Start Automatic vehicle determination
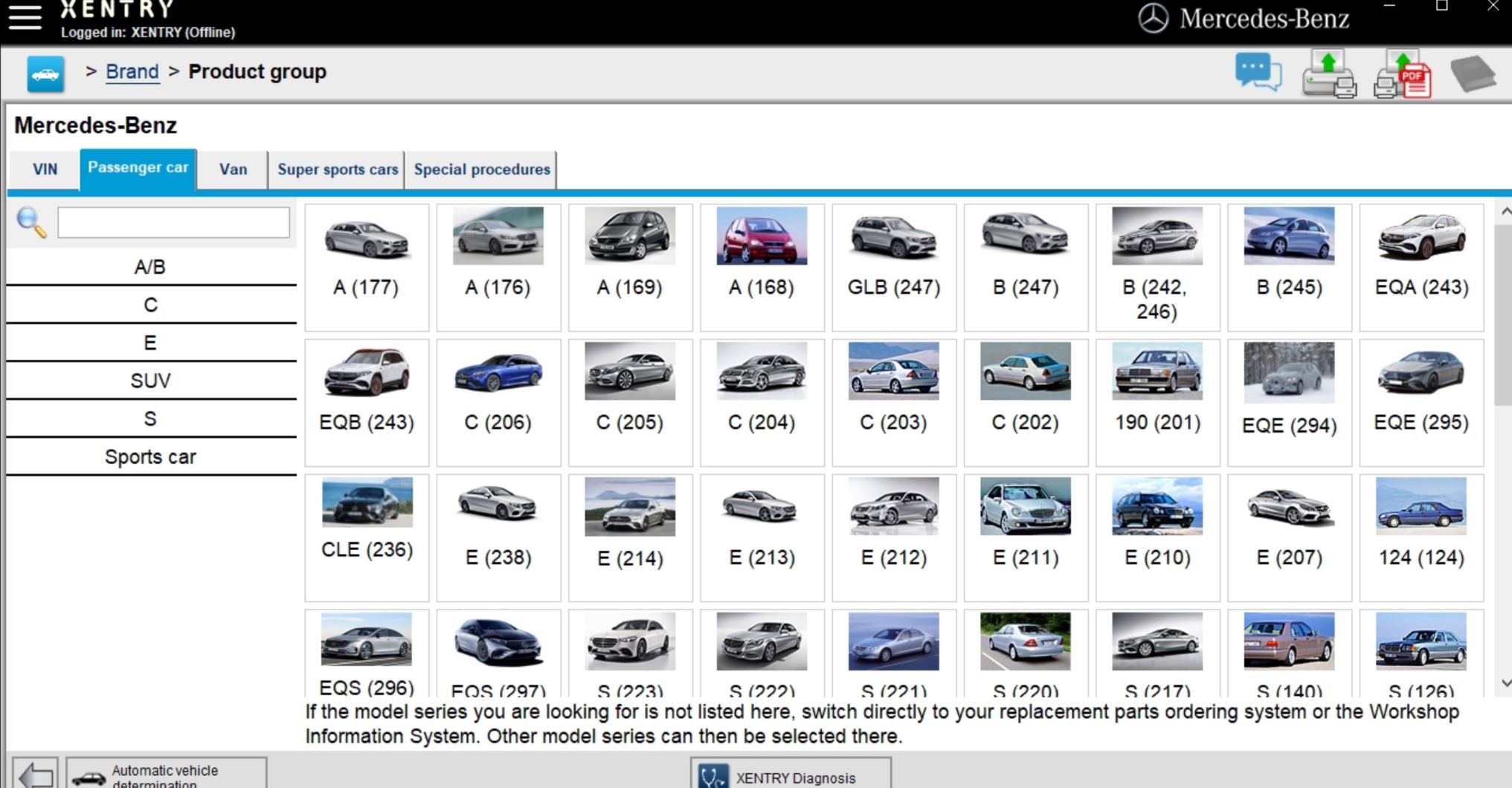Screen dimensions: 1512x788 [166, 775]
